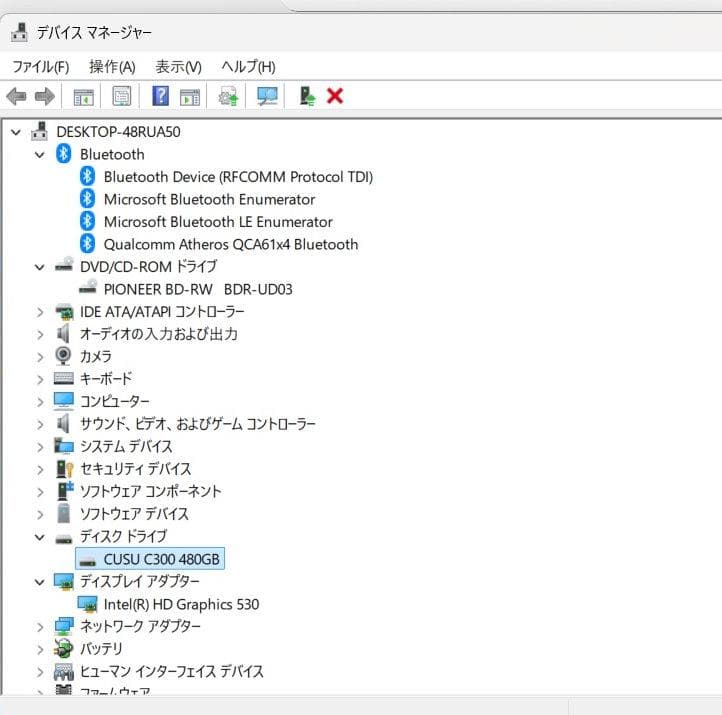Click the Enable device toolbar icon
This screenshot has width=722, height=715.
point(307,96)
